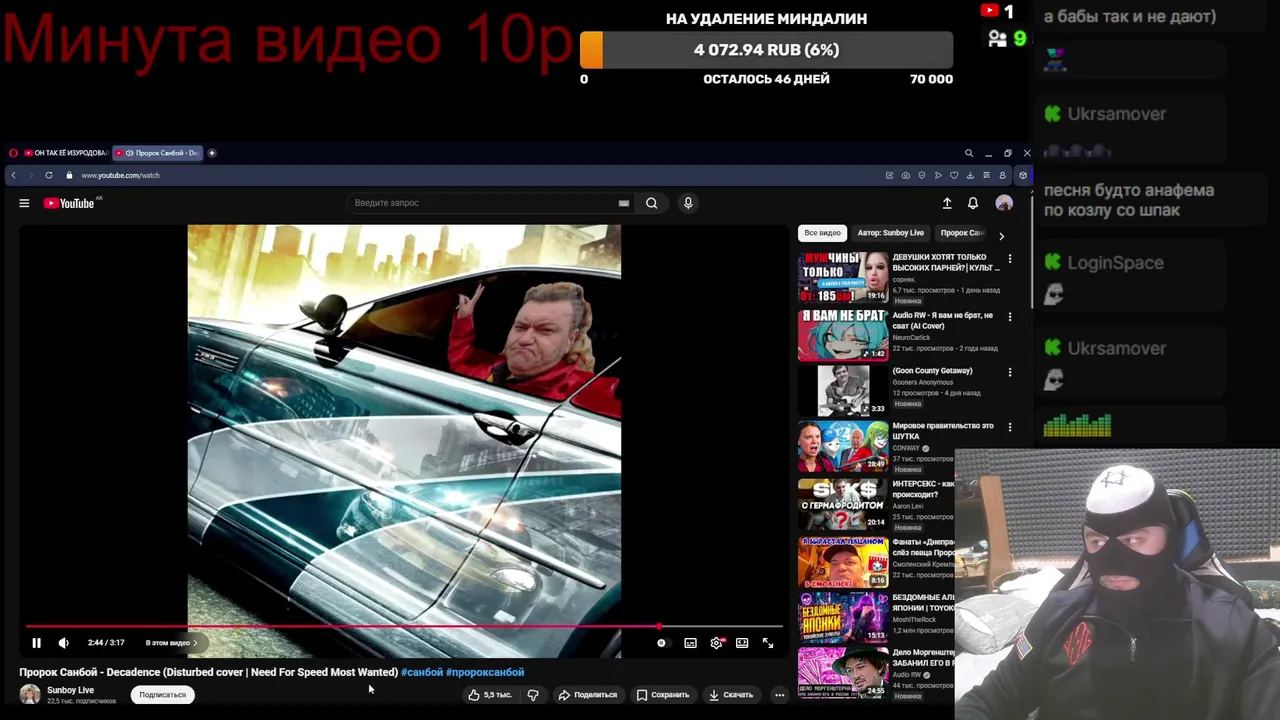Click the 'Подписаться' subscribe button
This screenshot has height=720, width=1280.
tap(163, 695)
